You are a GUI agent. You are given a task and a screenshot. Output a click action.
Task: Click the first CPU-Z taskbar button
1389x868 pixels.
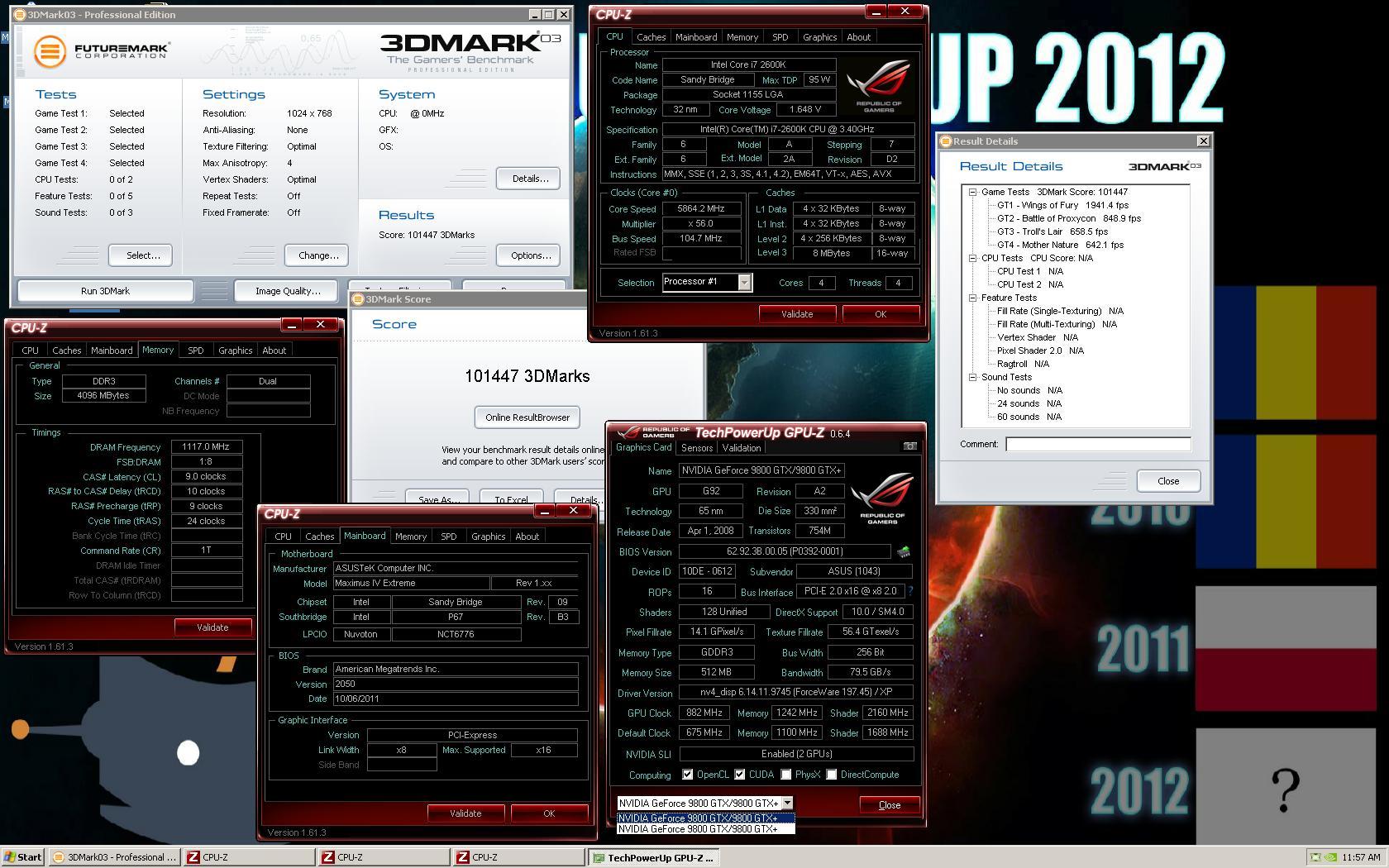248,857
